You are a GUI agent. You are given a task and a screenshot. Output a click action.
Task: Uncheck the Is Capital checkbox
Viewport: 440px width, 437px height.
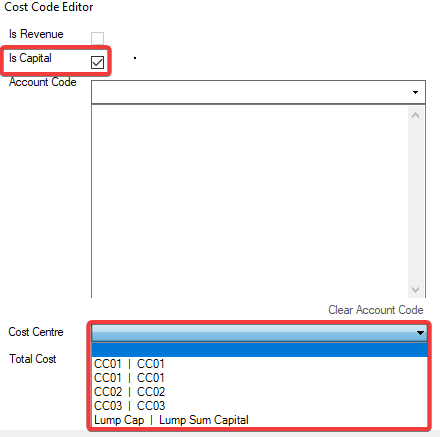click(x=97, y=62)
